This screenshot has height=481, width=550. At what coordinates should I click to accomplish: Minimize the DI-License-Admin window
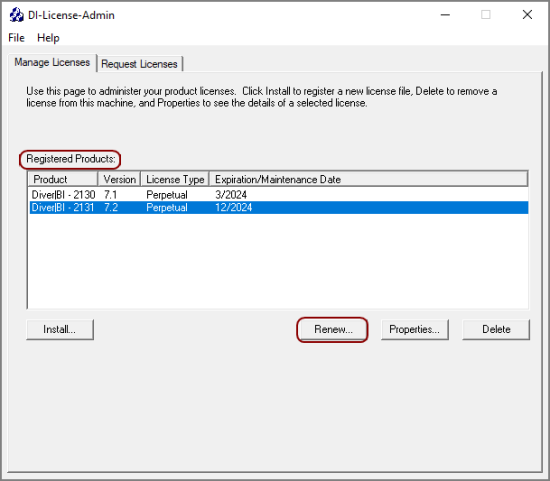445,15
